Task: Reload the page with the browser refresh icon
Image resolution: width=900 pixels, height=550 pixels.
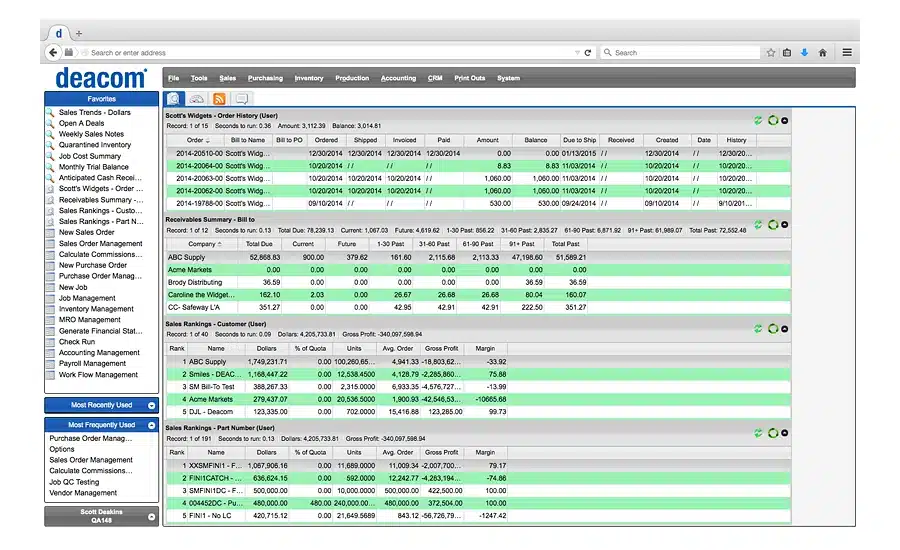Action: pos(588,53)
